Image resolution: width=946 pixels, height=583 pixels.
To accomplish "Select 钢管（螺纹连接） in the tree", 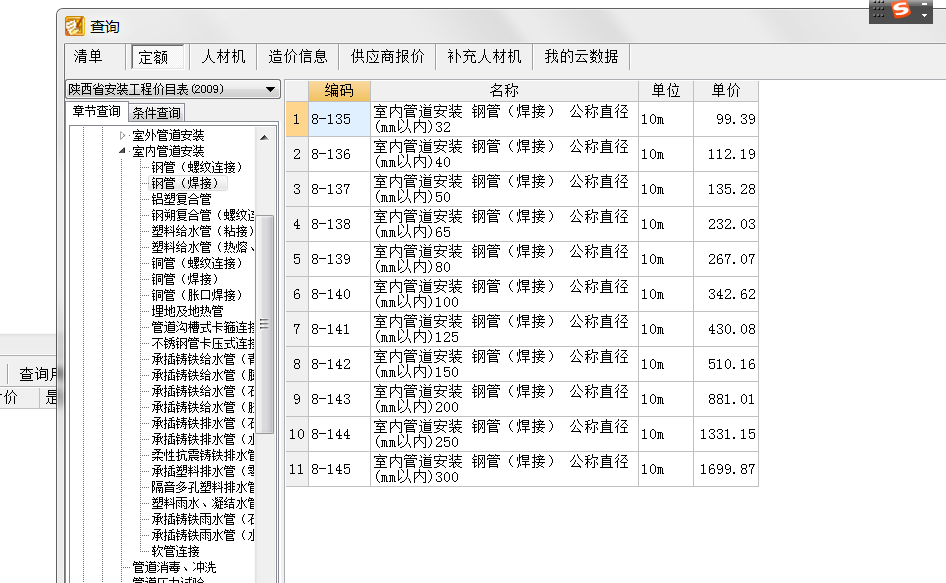I will tap(197, 167).
